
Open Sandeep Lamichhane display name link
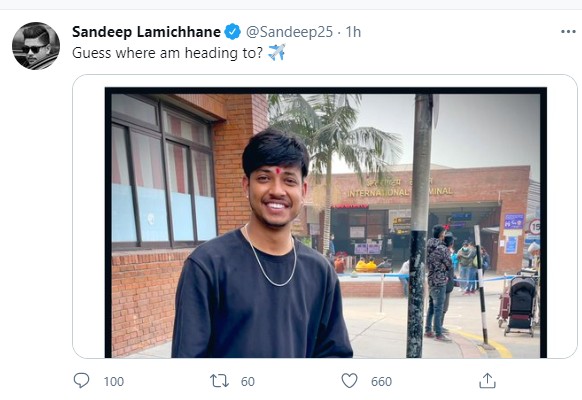(146, 32)
